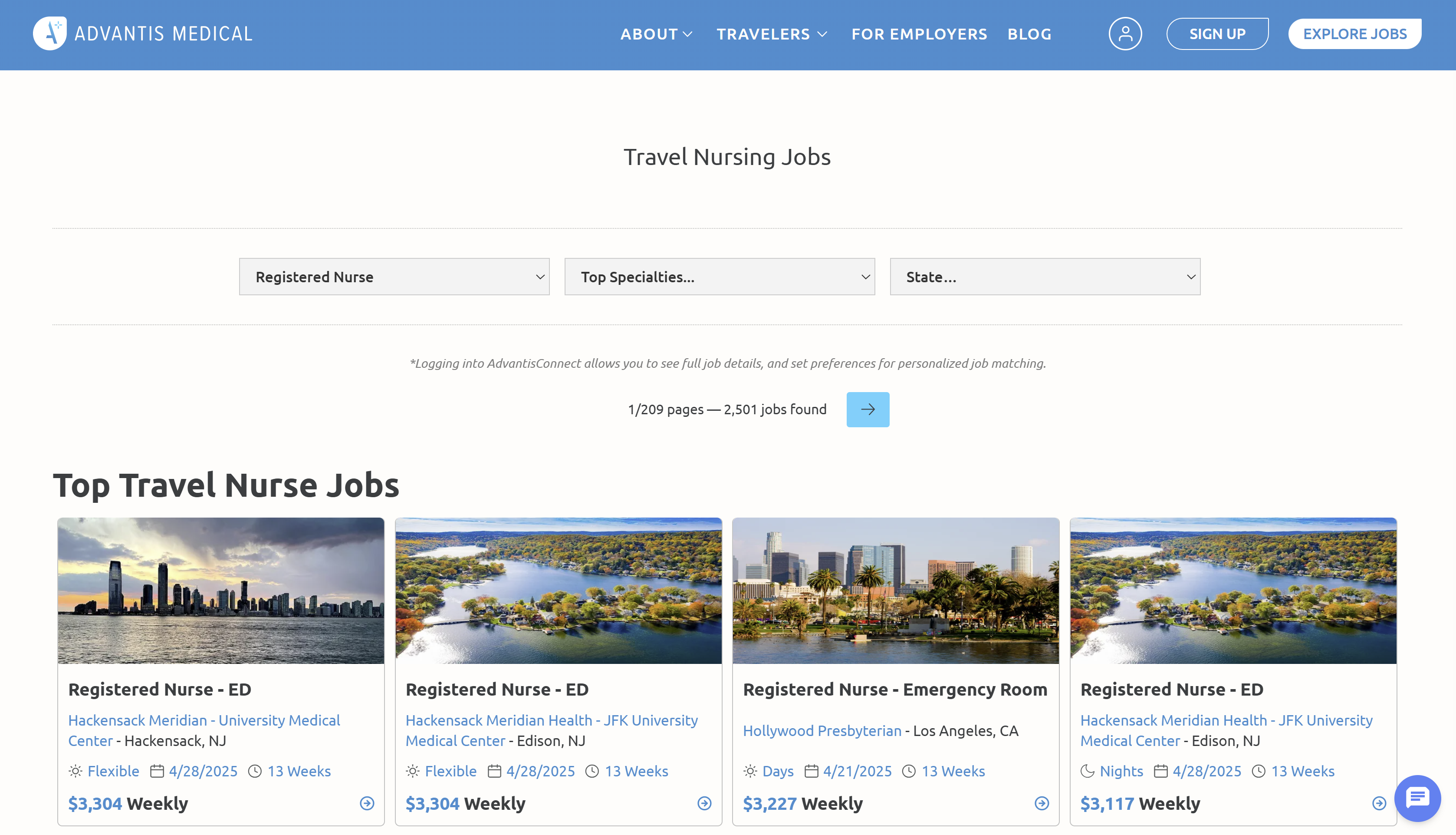Open the live chat bubble icon

pos(1418,798)
